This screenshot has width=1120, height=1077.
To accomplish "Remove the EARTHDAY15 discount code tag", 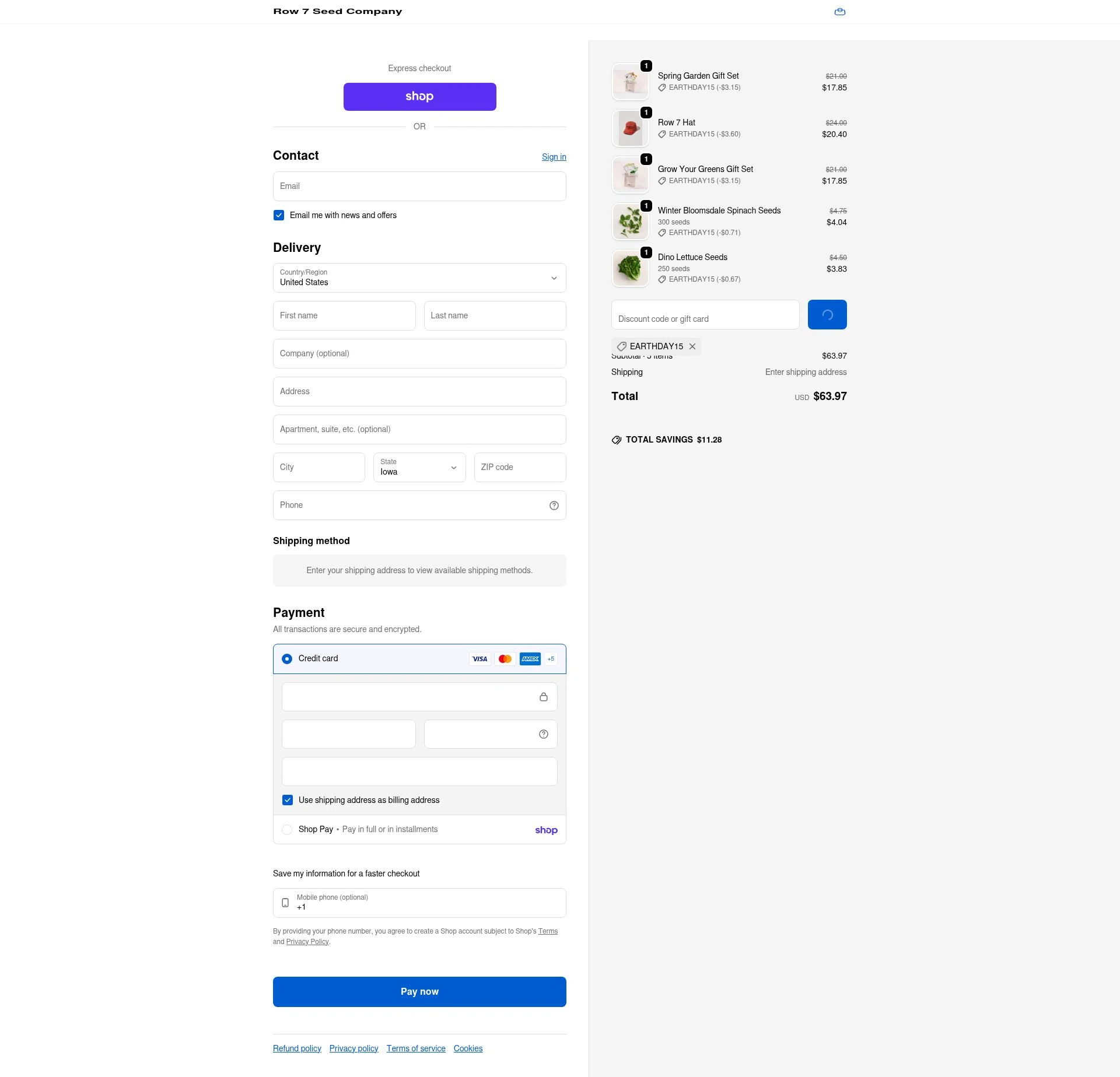I will point(692,346).
